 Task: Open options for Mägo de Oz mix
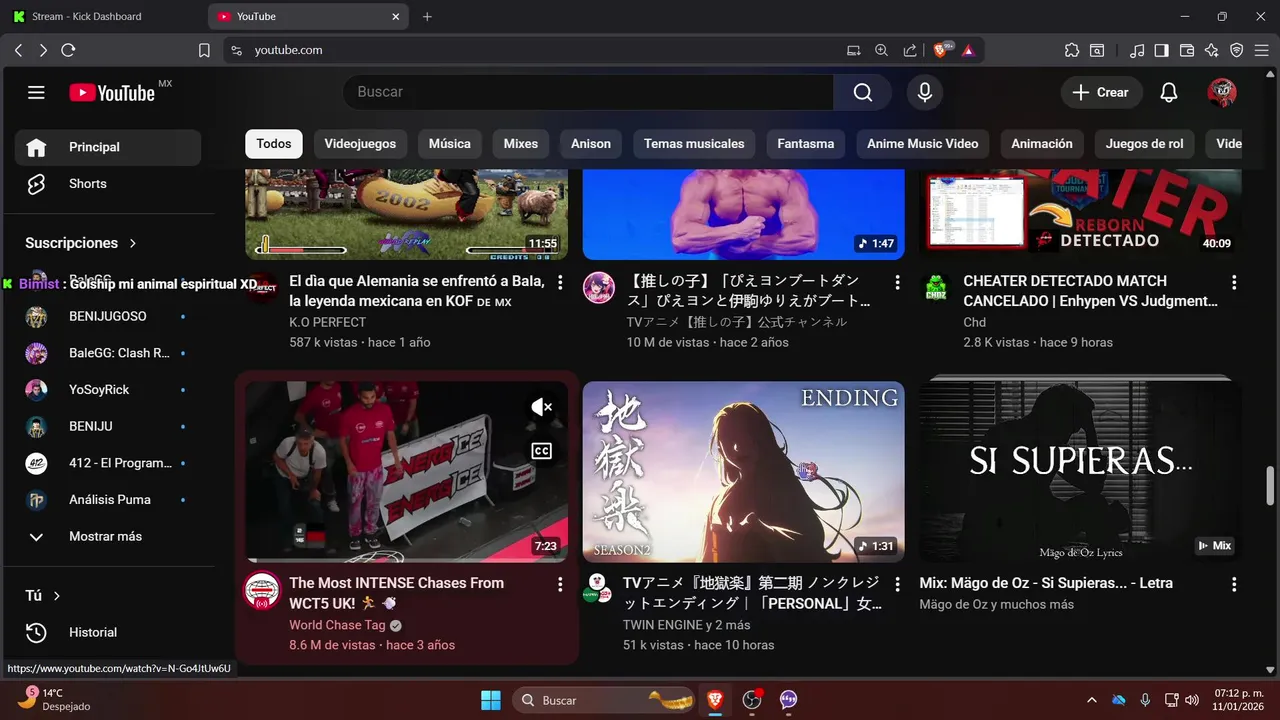[1234, 584]
